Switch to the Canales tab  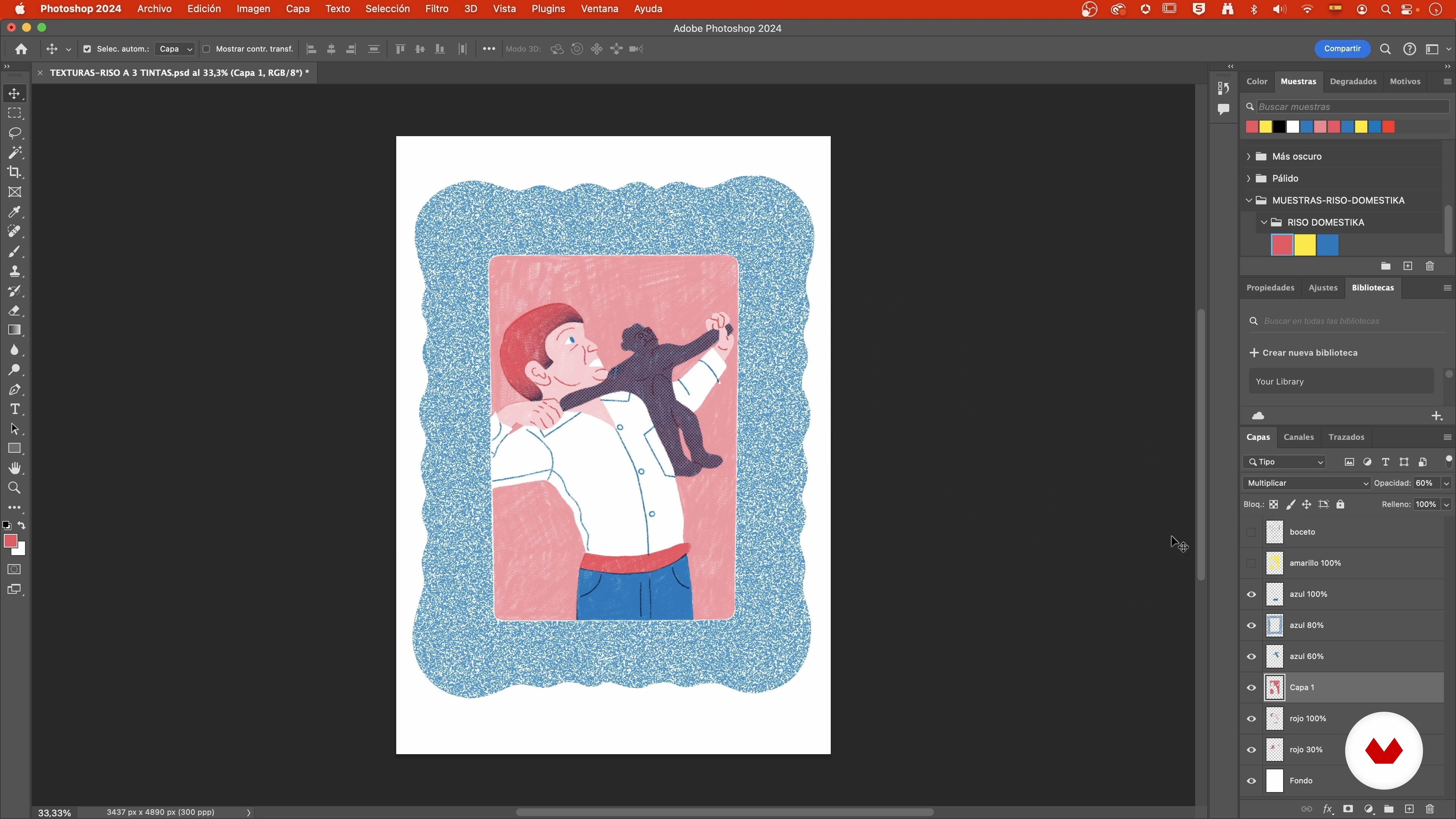[1298, 437]
